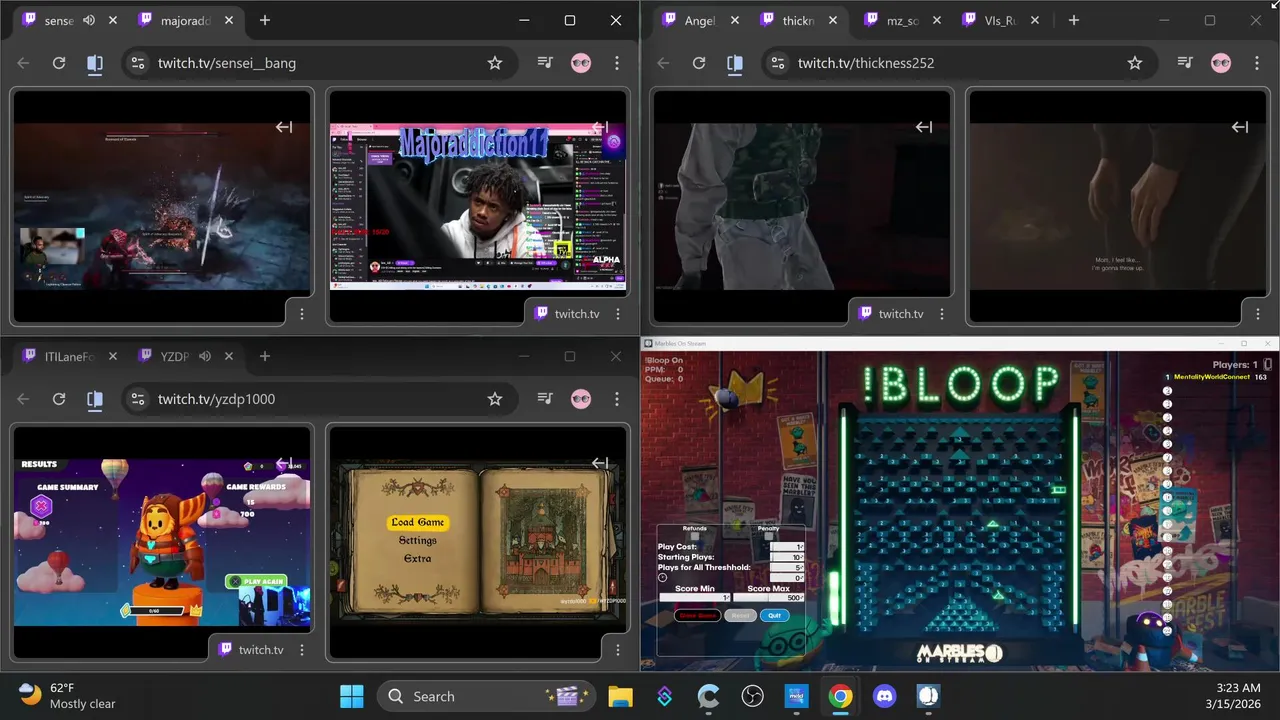The width and height of the screenshot is (1280, 720).
Task: Switch to the Angel tab
Action: coord(698,20)
